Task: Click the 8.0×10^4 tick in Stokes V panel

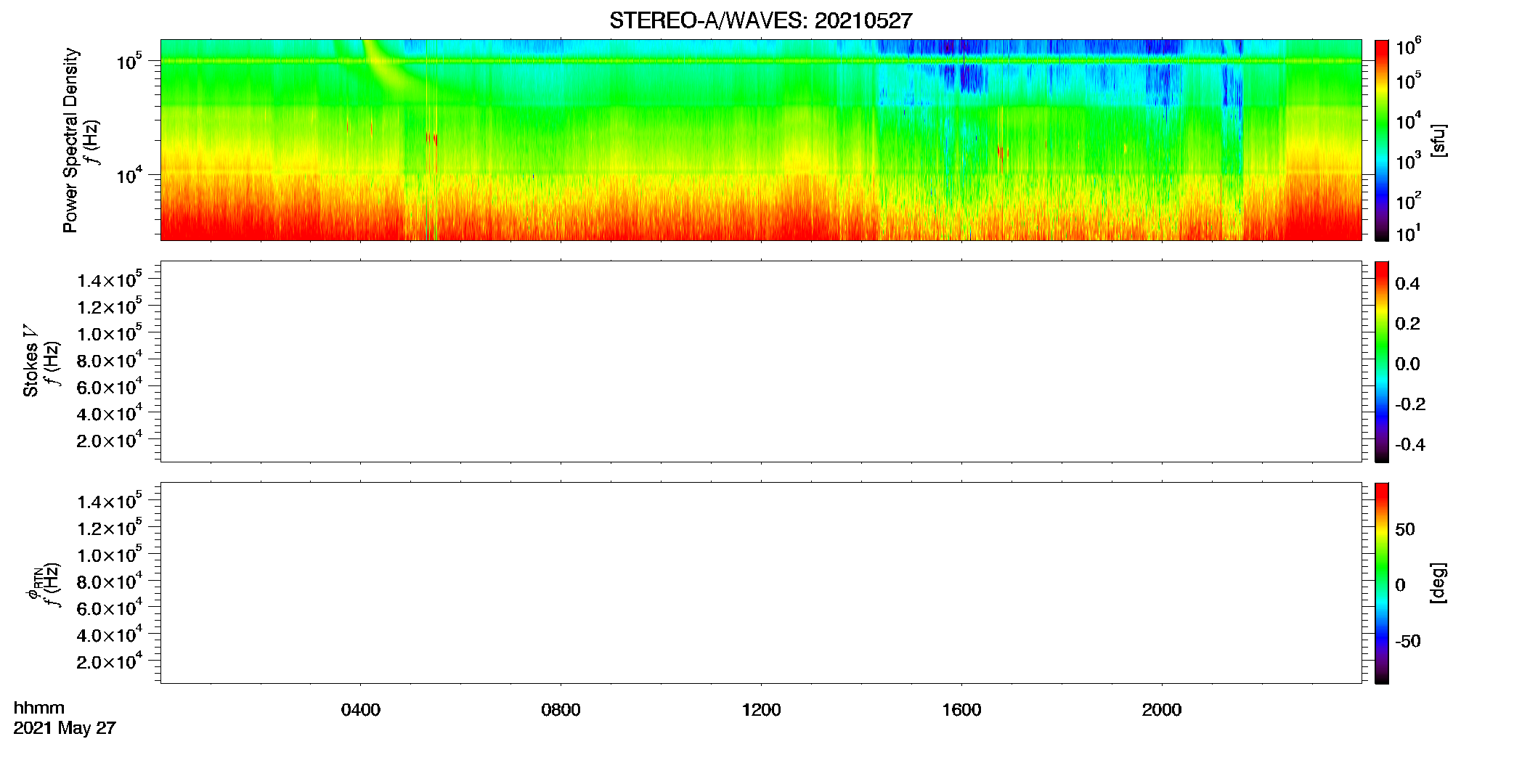Action: (x=110, y=359)
